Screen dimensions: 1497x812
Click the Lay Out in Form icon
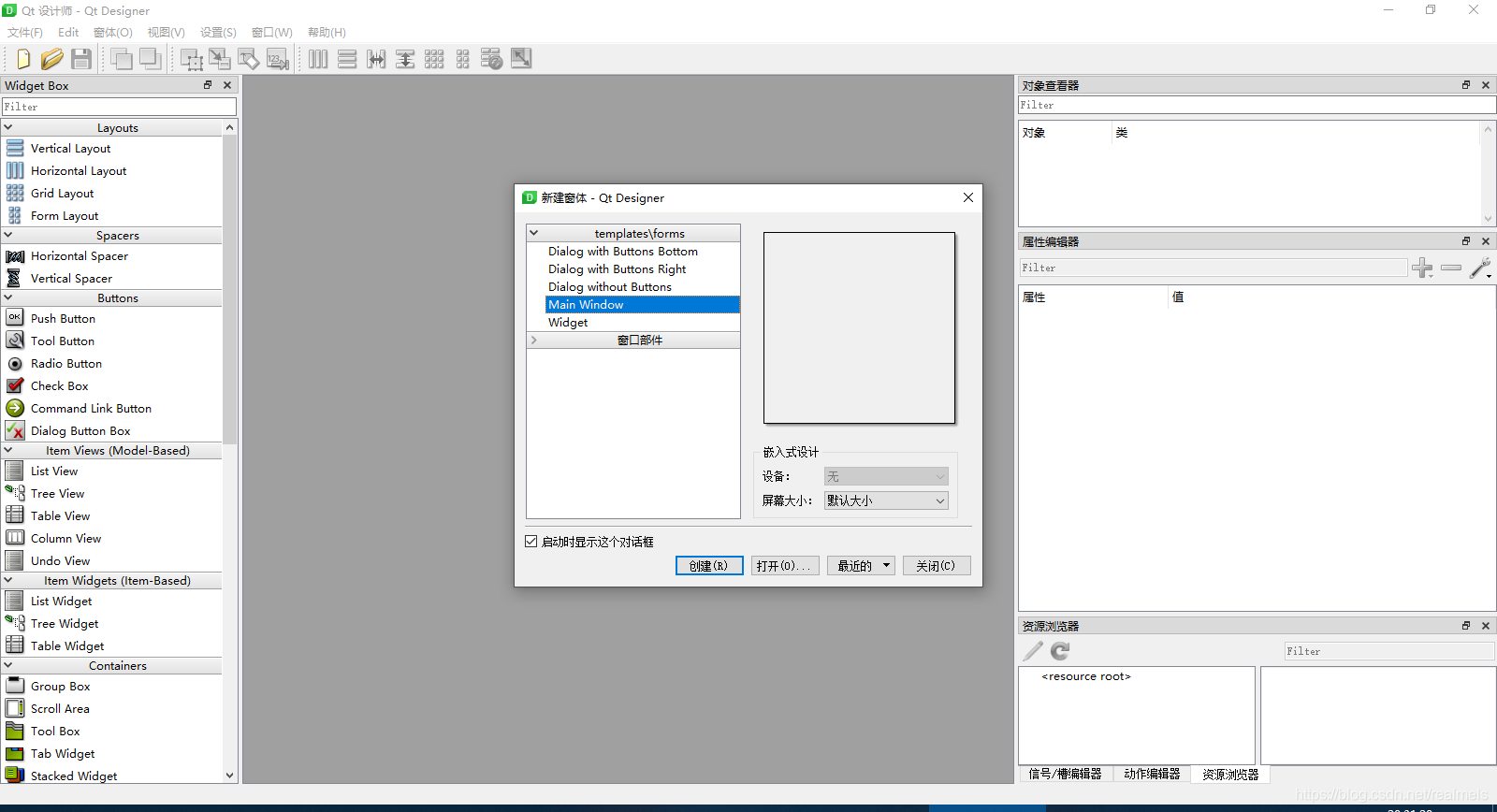point(463,59)
